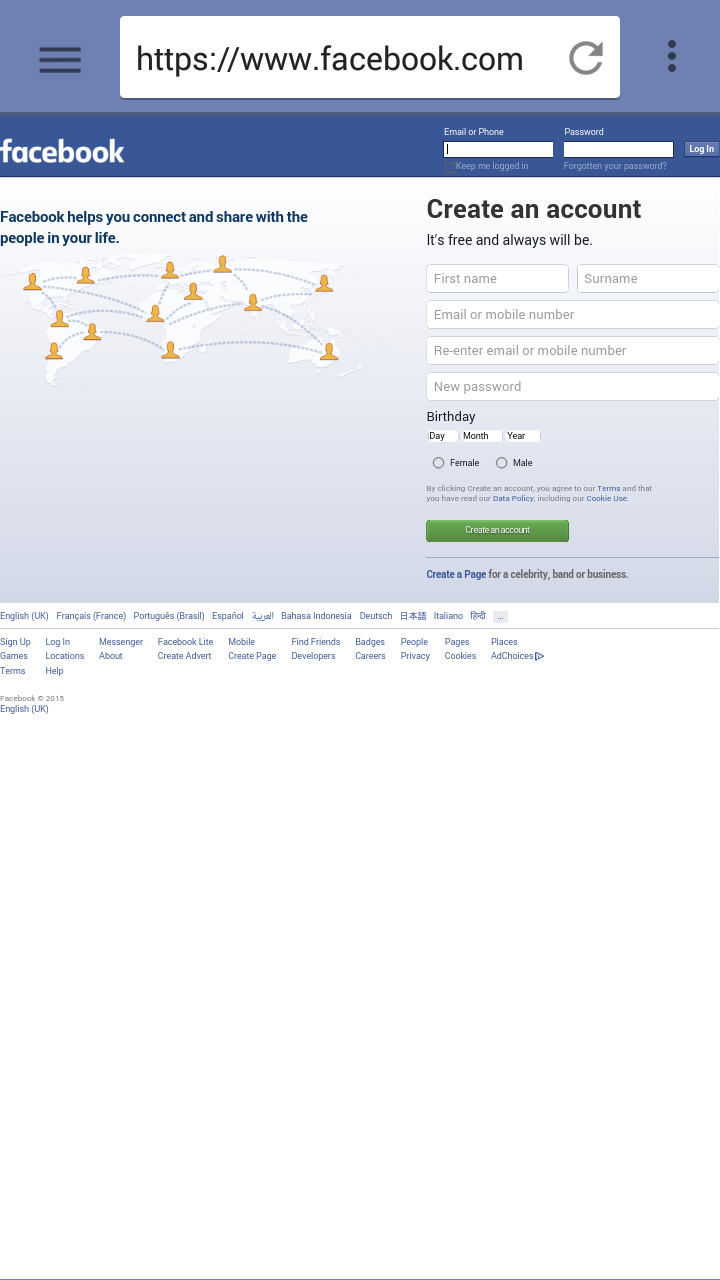Select English (UK) in the language row
Viewport: 720px width, 1280px height.
coord(24,616)
